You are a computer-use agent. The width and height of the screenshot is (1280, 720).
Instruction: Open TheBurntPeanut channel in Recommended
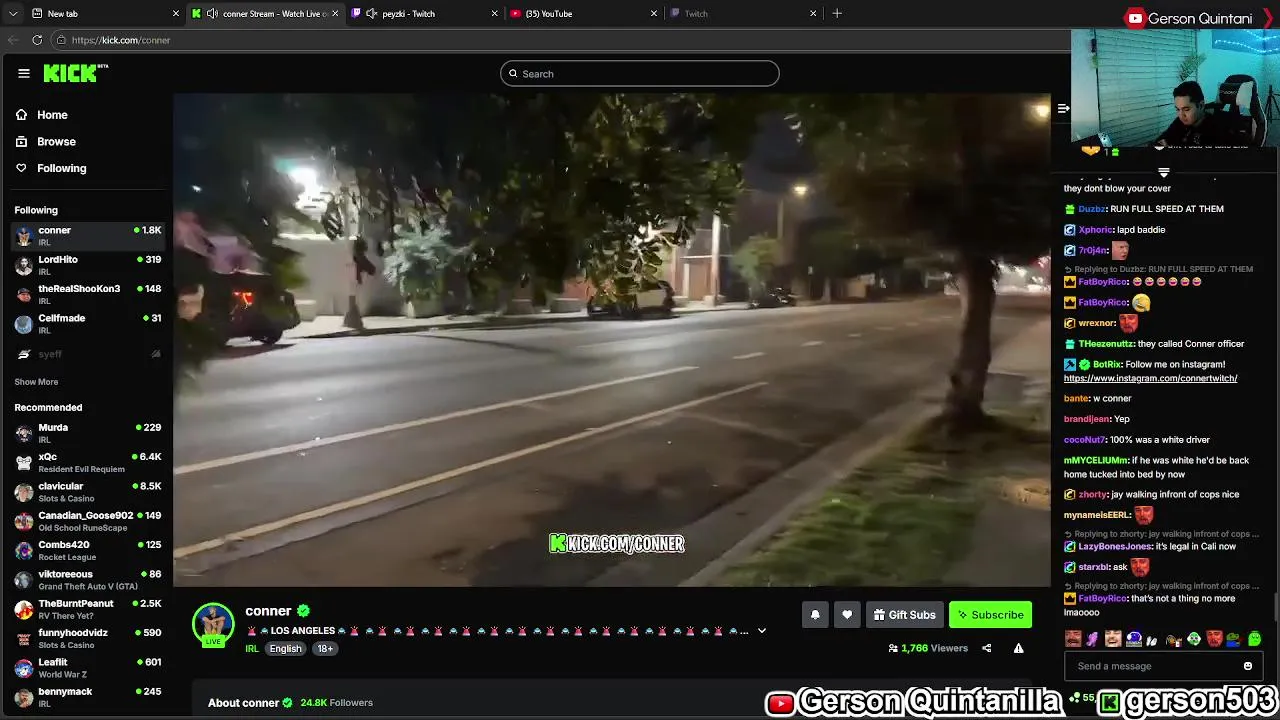point(88,609)
